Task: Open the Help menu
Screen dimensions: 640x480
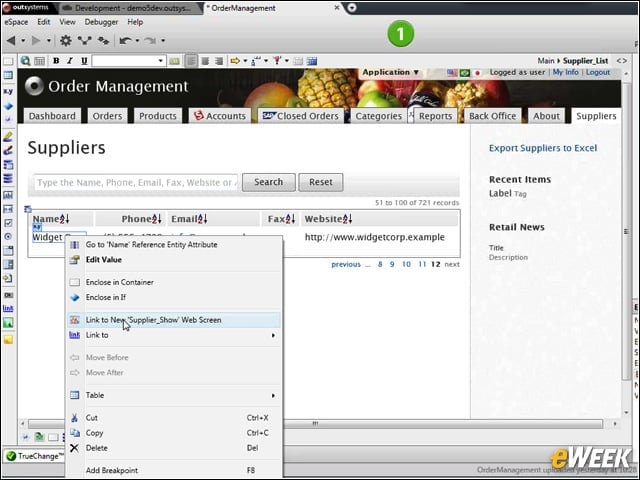Action: point(135,22)
